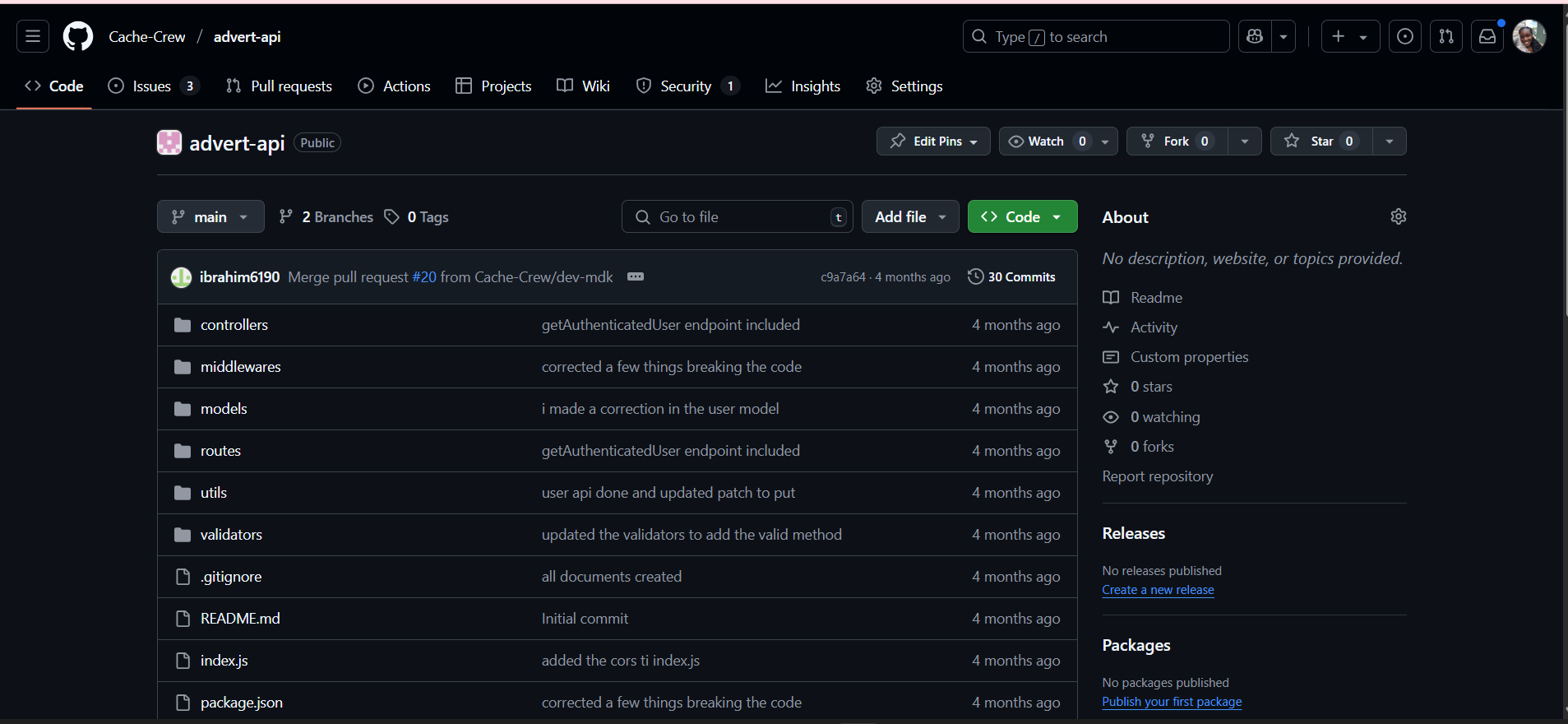Open the issues shortcut icon in header
The image size is (1568, 724).
coord(1405,36)
